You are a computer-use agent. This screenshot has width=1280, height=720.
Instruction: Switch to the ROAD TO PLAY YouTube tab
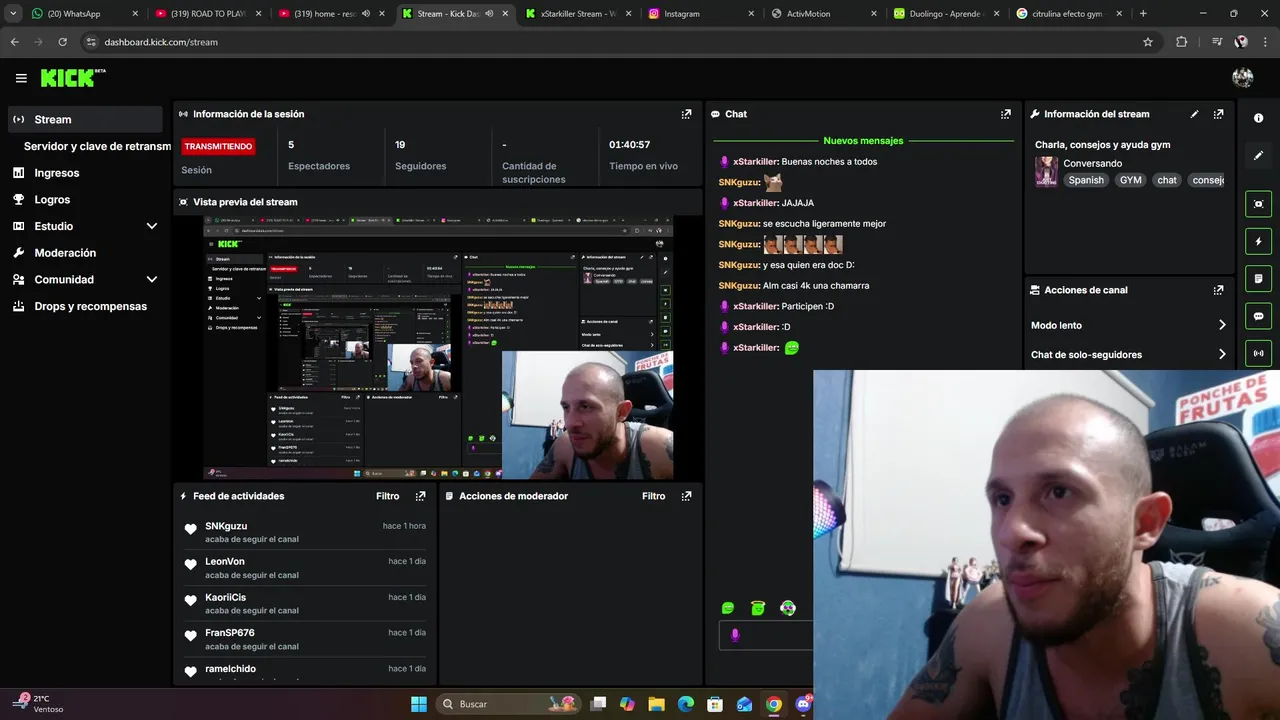[x=208, y=14]
